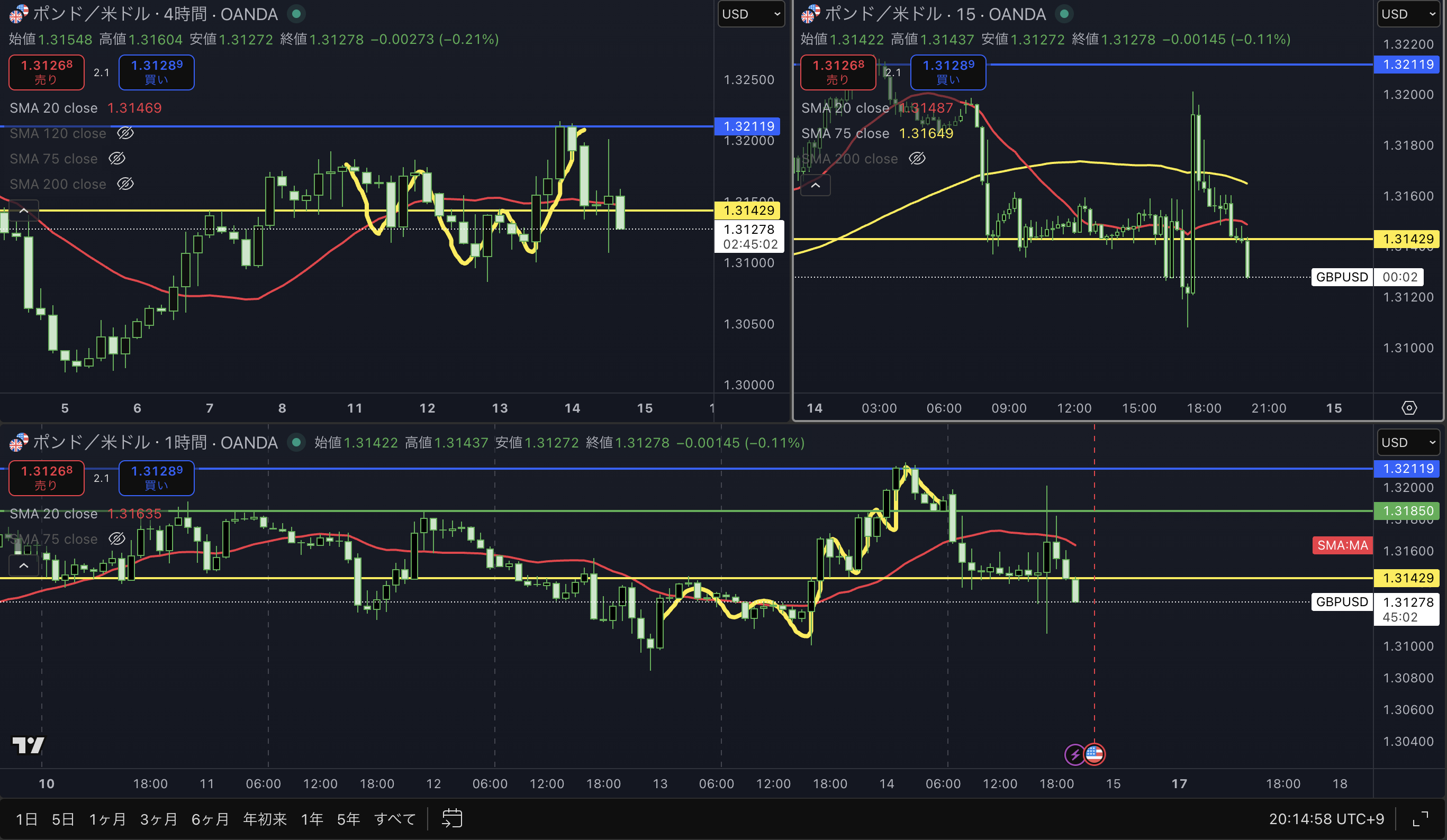Click the US flag economic event icon
Image resolution: width=1447 pixels, height=840 pixels.
click(x=1094, y=754)
